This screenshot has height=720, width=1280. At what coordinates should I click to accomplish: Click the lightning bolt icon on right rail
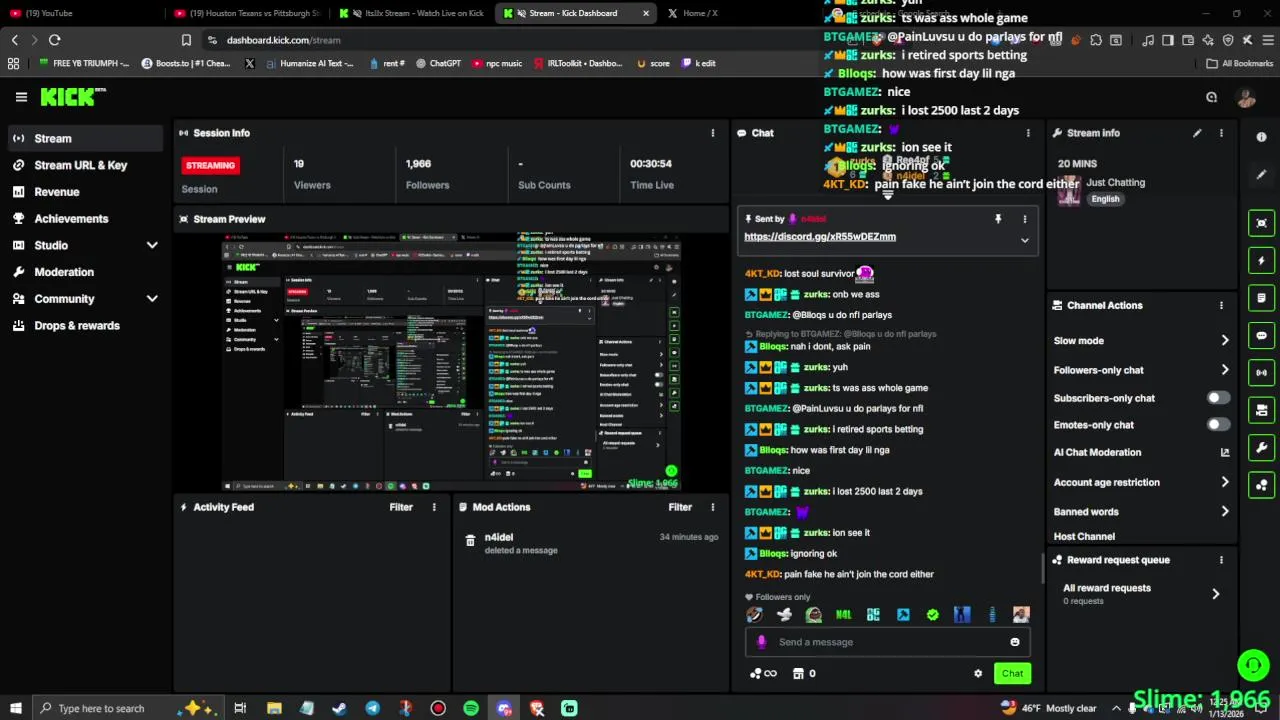tap(1261, 261)
